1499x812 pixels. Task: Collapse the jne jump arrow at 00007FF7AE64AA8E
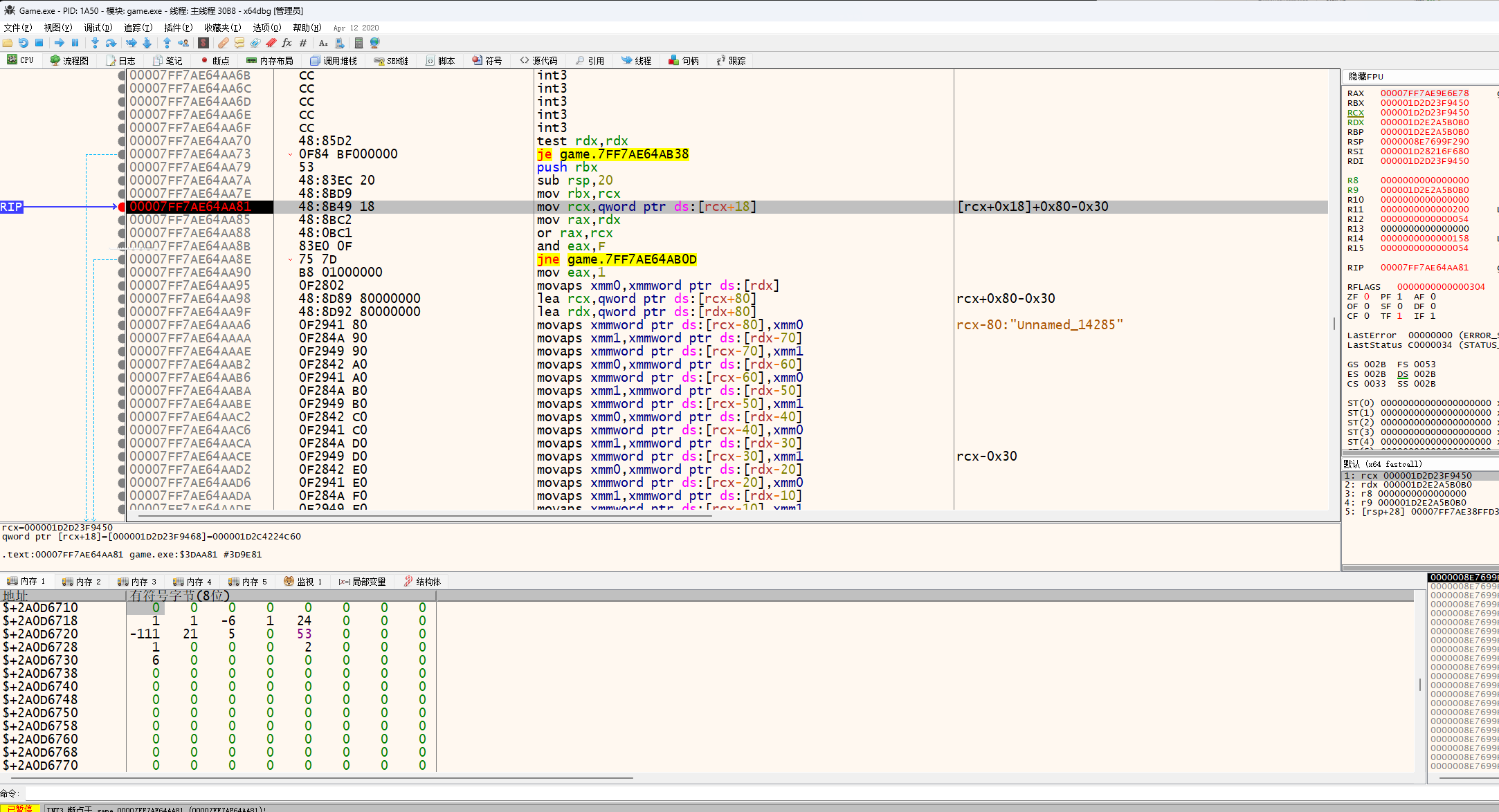(x=290, y=259)
